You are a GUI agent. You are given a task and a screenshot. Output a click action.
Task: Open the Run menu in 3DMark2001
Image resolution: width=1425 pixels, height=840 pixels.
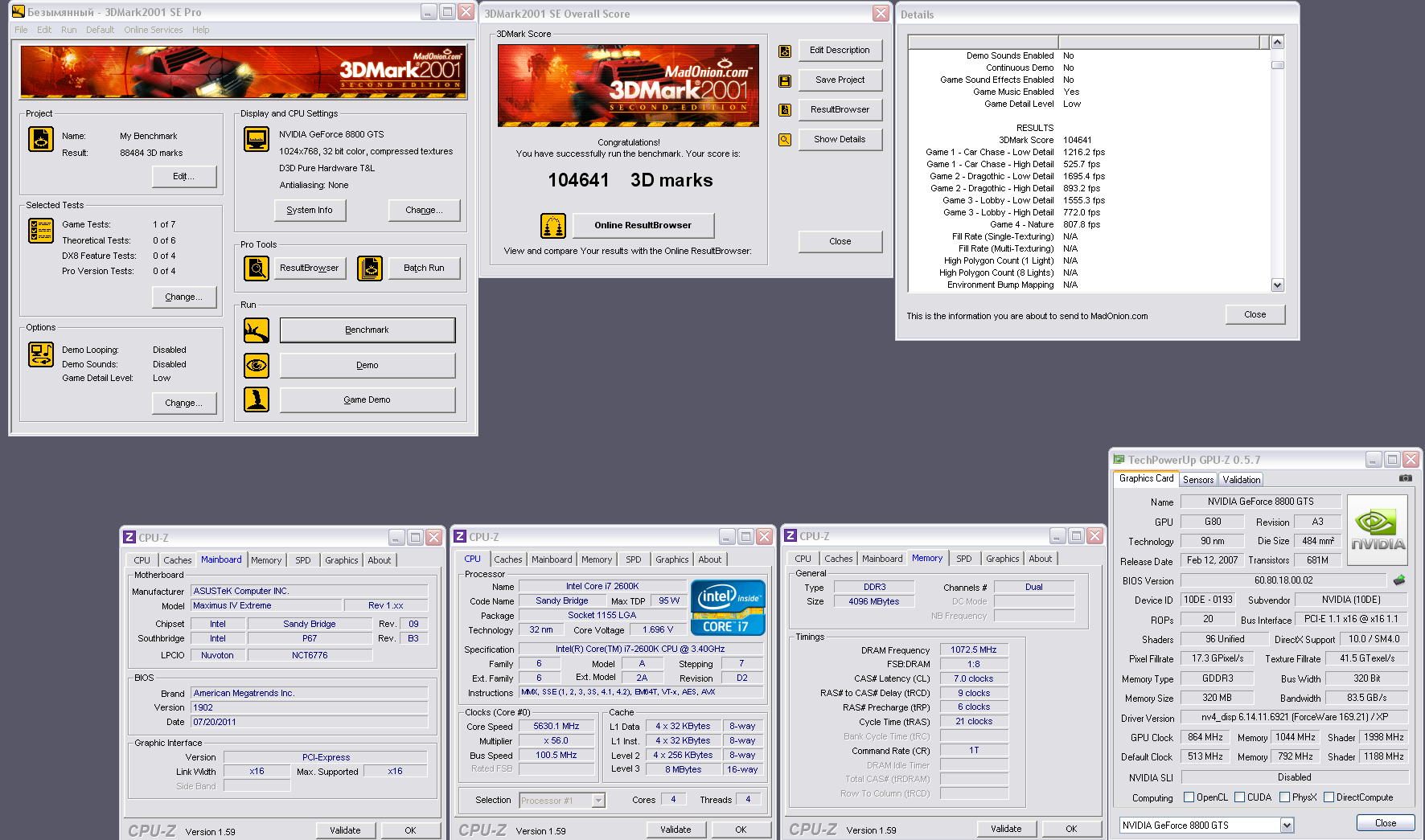[69, 31]
